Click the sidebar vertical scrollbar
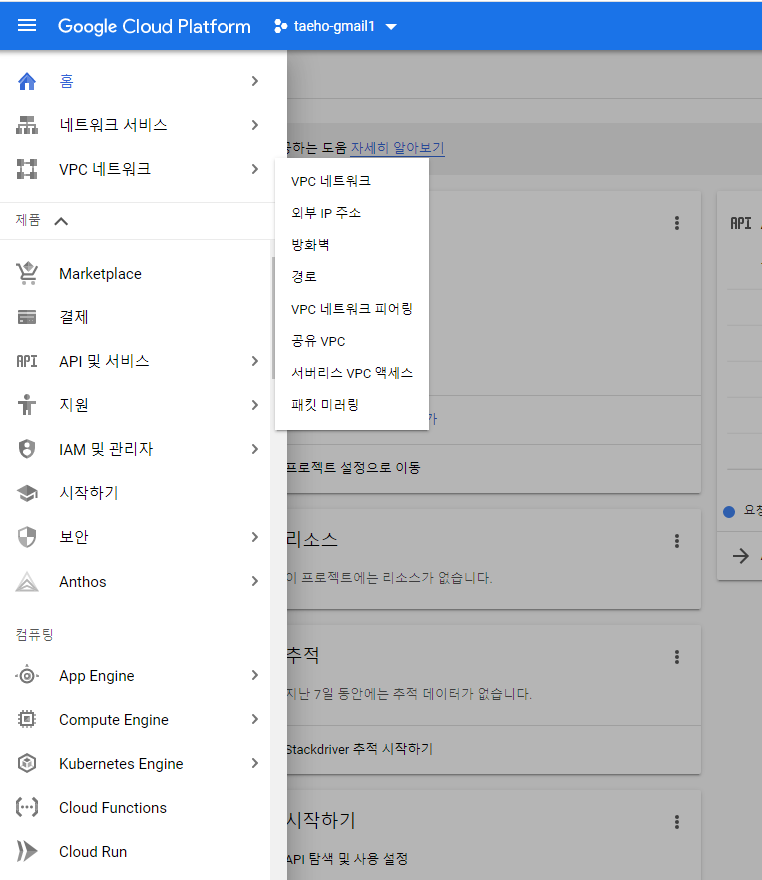The width and height of the screenshot is (762, 880). [273, 318]
